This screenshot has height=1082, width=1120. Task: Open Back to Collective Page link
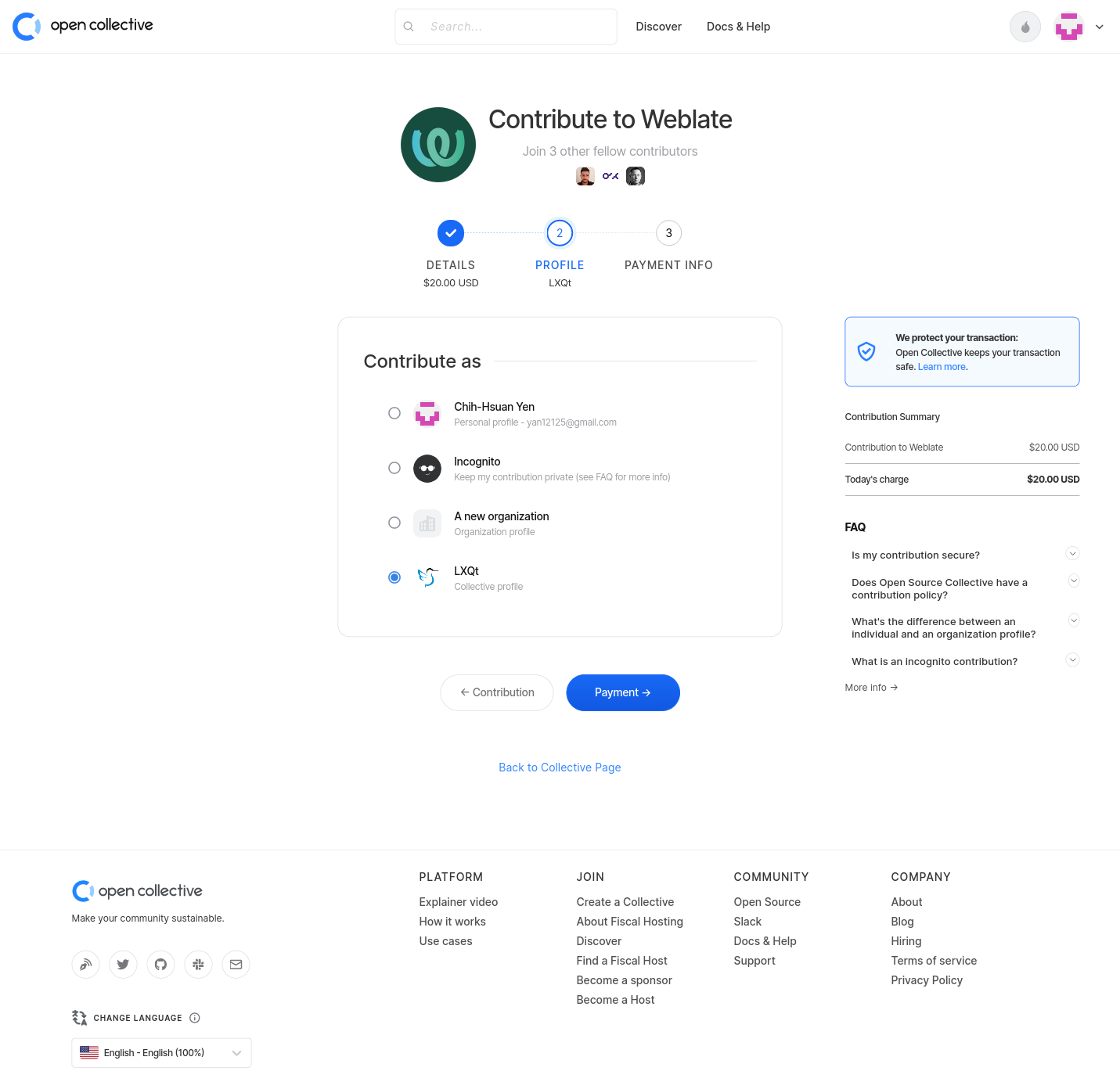560,767
